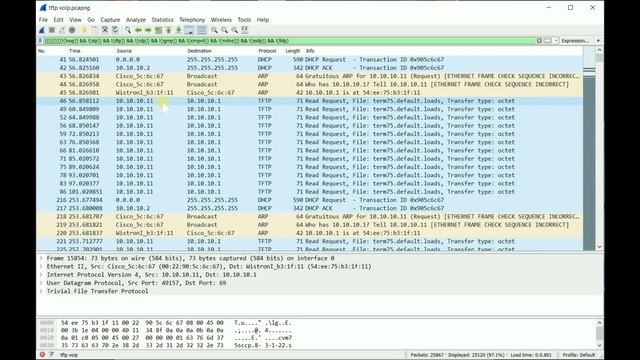Toggle auto-scroll during live capture
640x360 pixels.
[189, 30]
